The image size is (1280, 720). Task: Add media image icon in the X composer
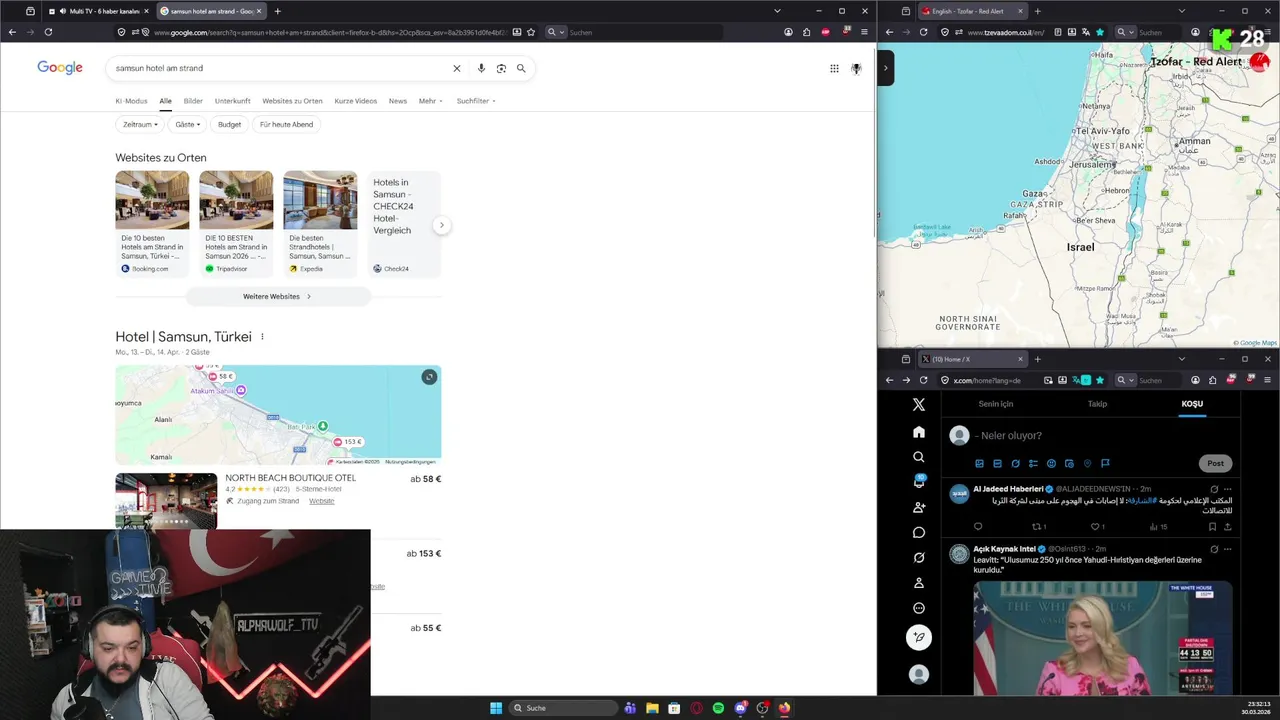979,463
